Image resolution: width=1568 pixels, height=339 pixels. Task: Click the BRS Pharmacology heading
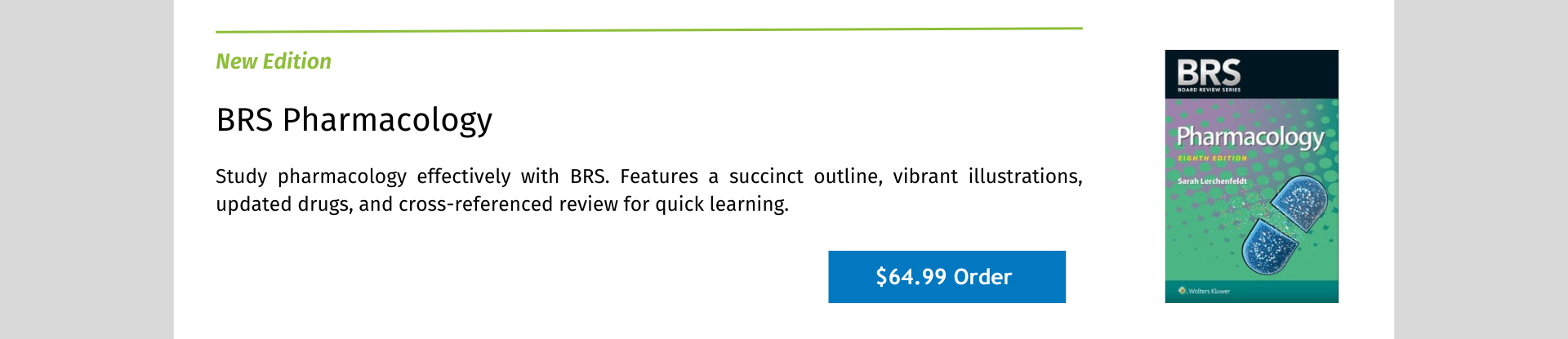pos(354,120)
